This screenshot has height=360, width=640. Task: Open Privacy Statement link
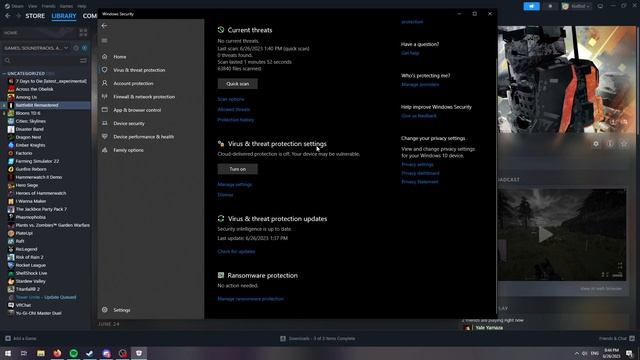click(420, 182)
